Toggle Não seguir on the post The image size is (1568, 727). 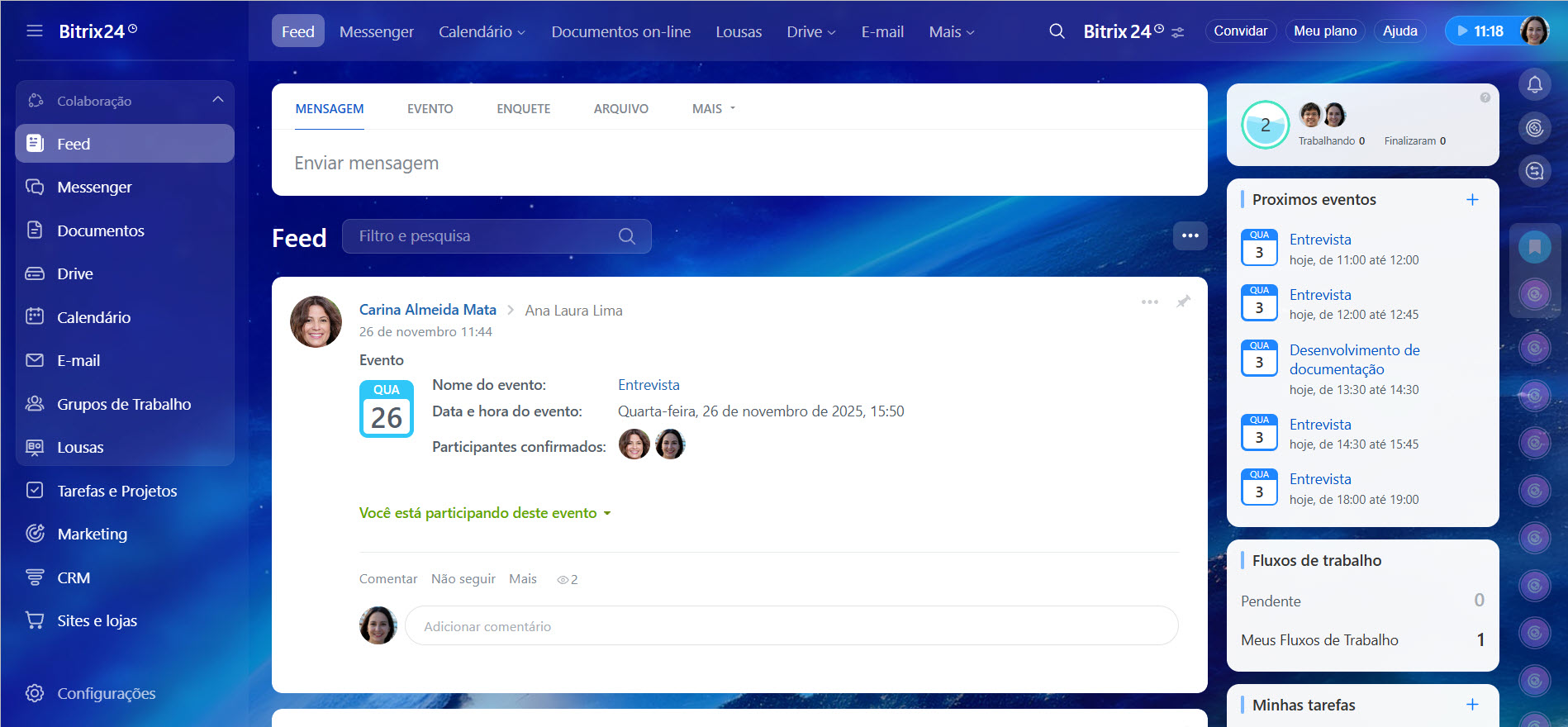(x=463, y=579)
